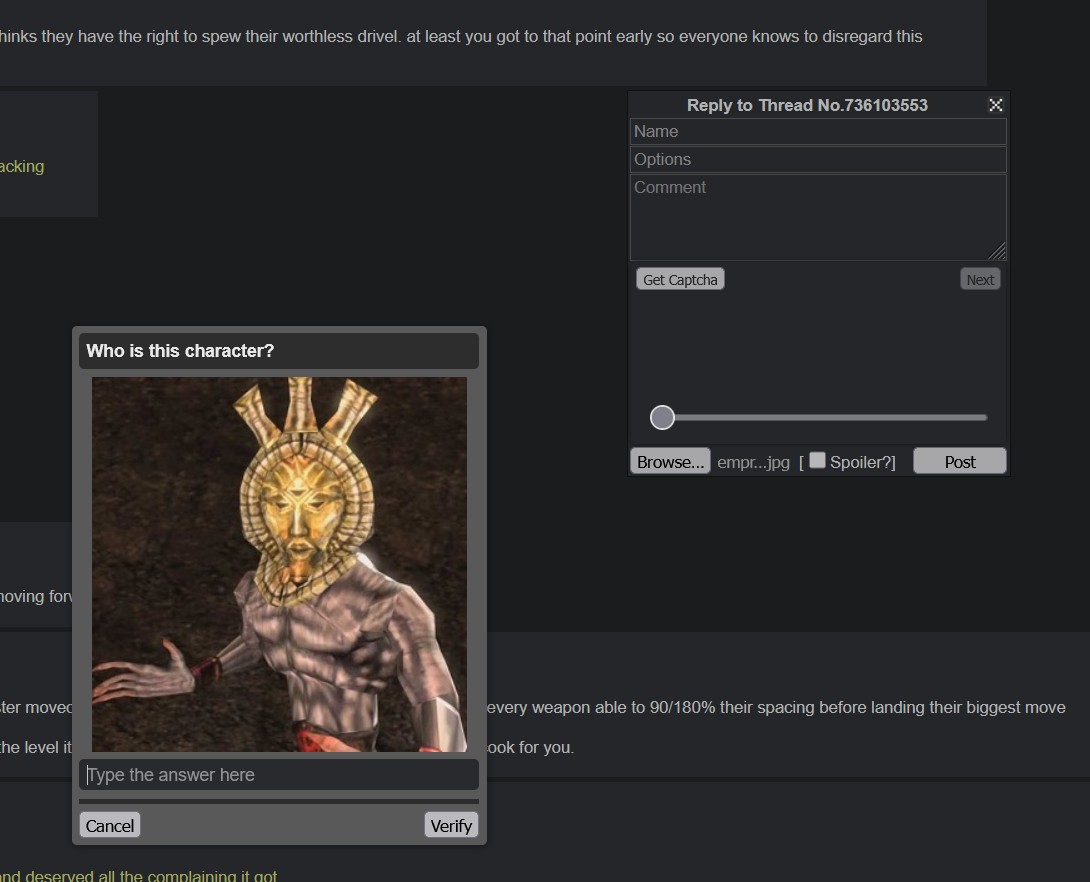
Task: Close the Reply to Thread window
Action: point(995,105)
